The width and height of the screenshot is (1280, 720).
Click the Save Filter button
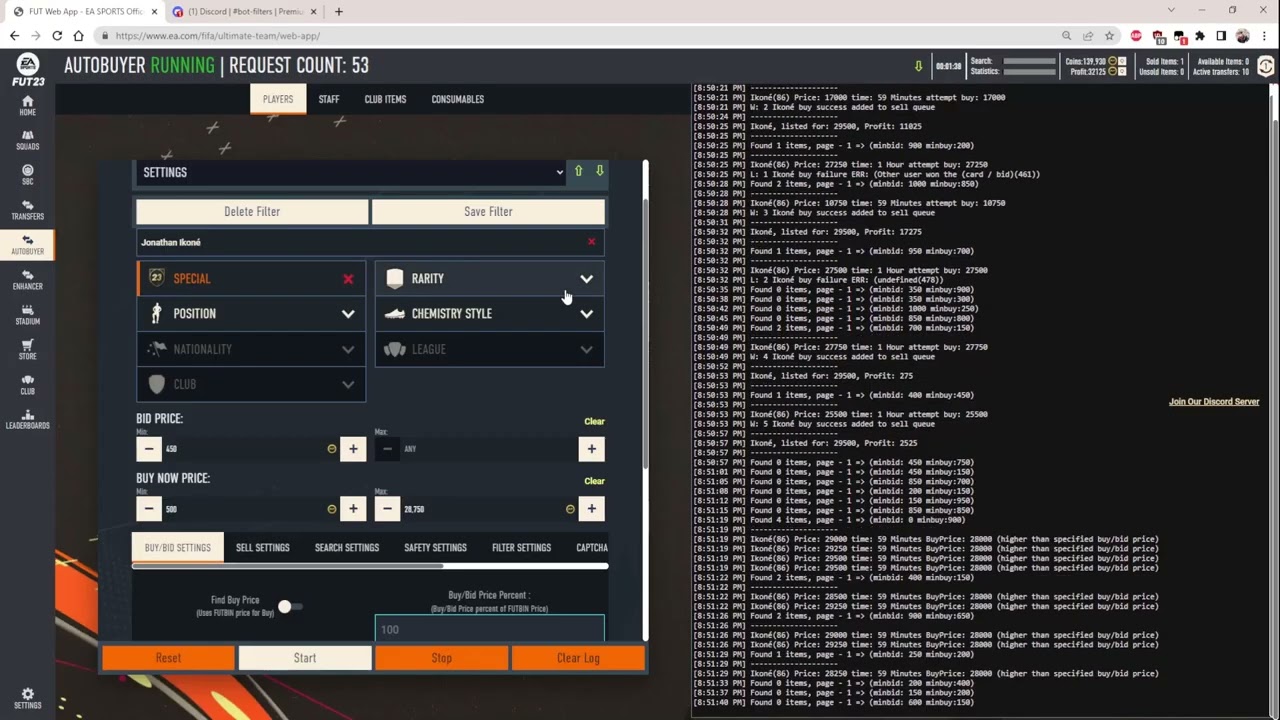(488, 212)
